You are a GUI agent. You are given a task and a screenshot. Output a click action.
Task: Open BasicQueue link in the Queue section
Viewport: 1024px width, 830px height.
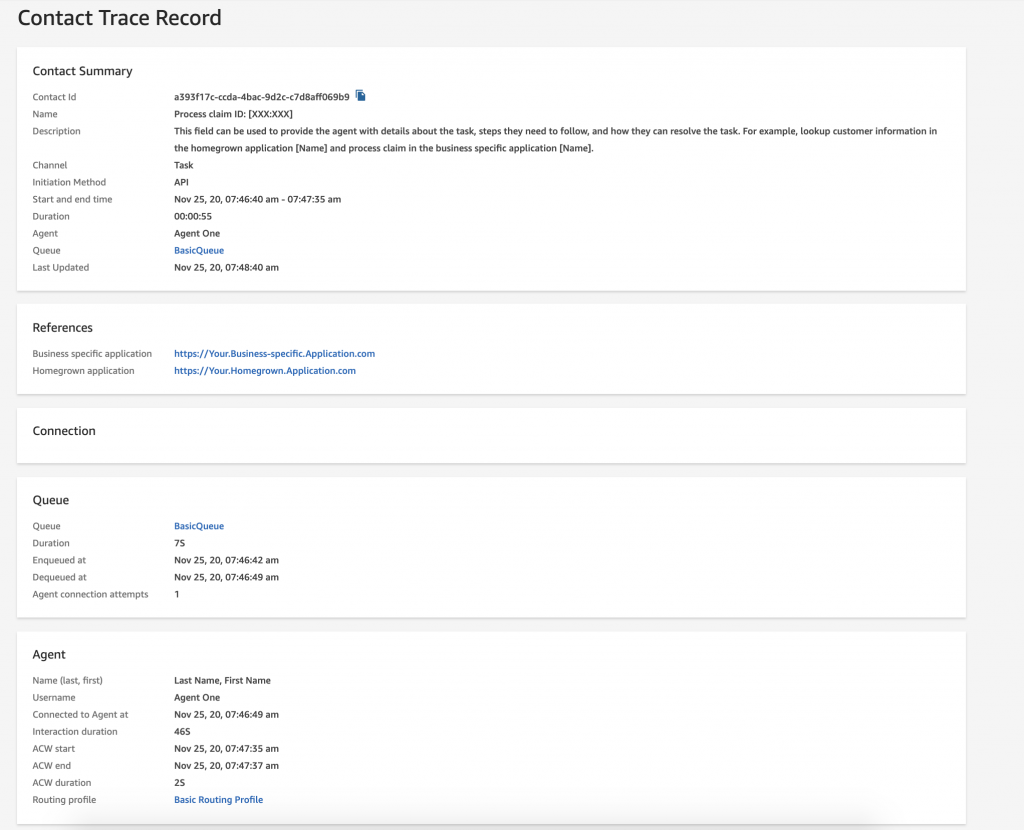click(198, 525)
